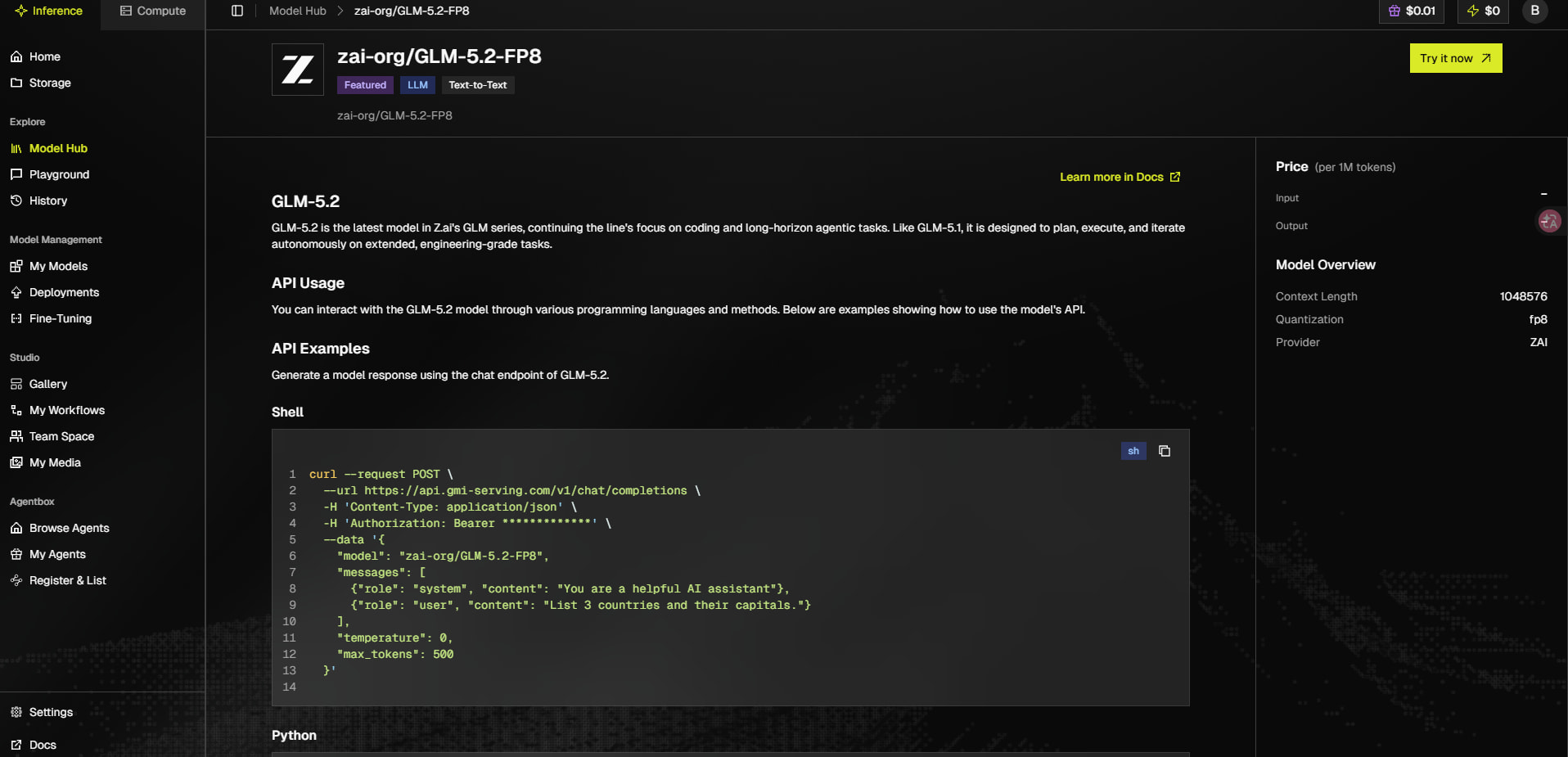The height and width of the screenshot is (757, 1568).
Task: Click the Fine-Tuning icon
Action: [x=16, y=318]
